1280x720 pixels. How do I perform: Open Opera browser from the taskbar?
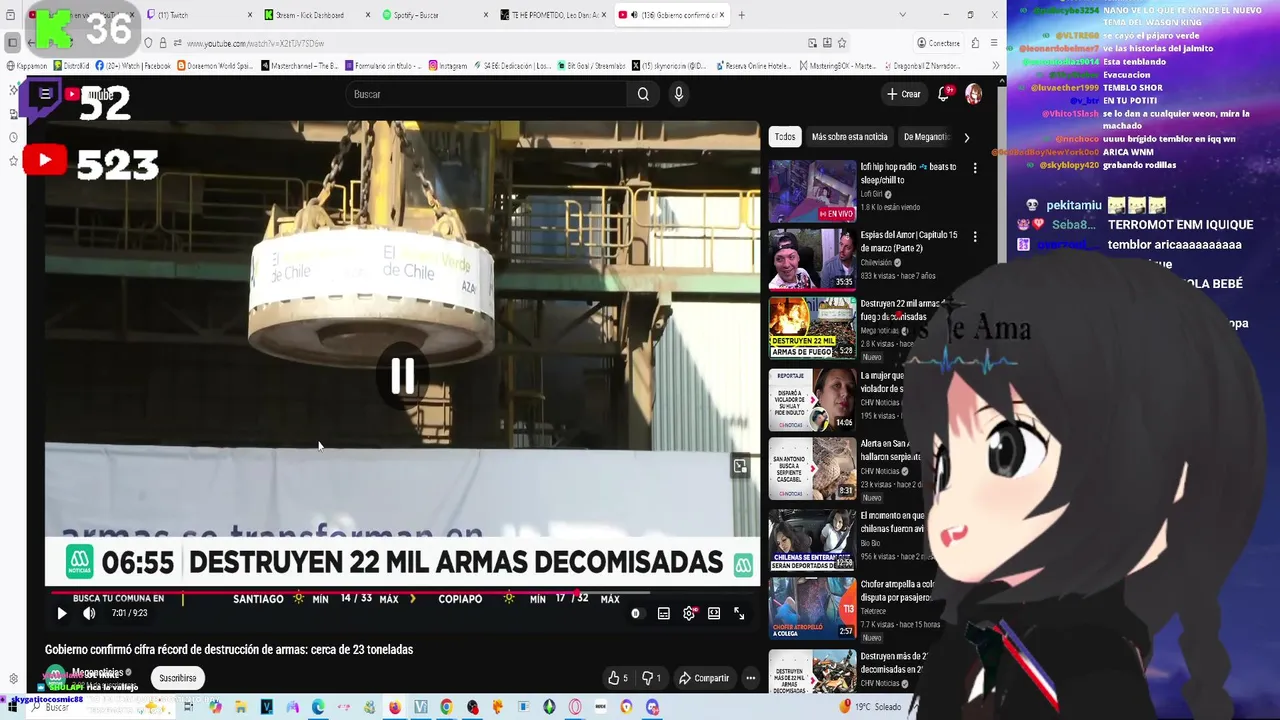(x=575, y=707)
